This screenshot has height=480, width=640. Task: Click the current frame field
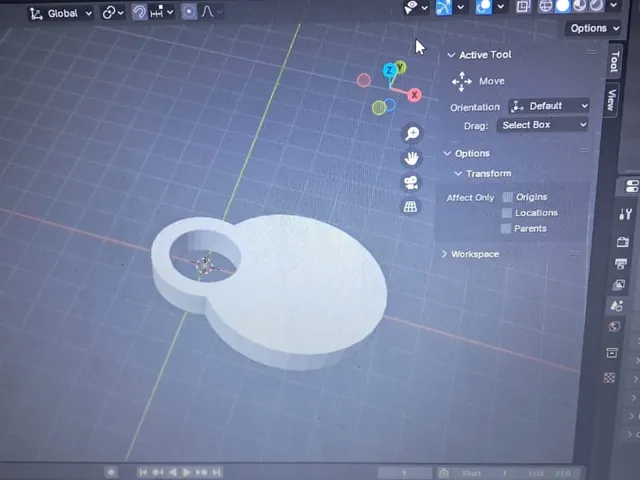[x=404, y=473]
